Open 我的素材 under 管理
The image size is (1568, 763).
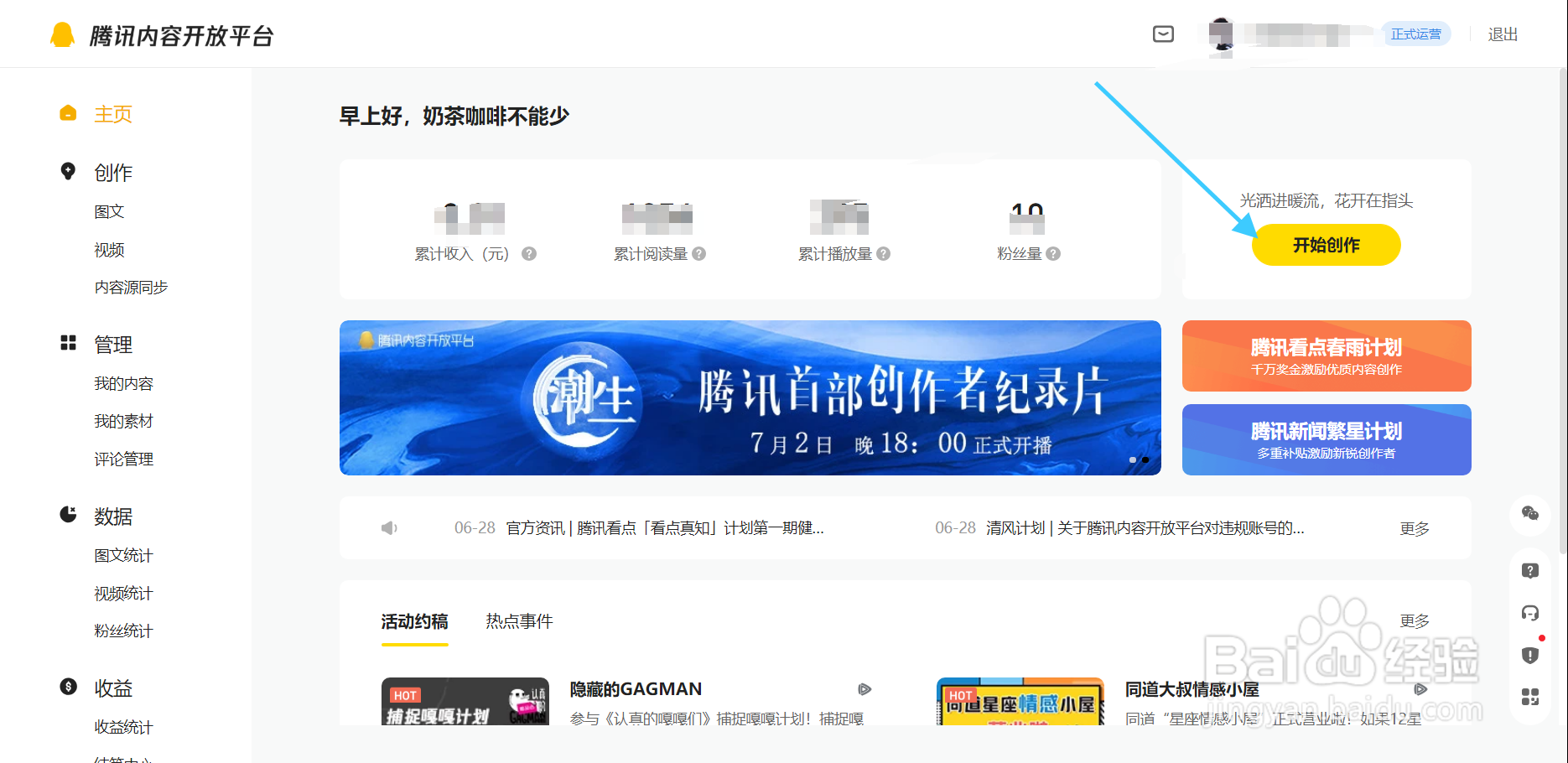tap(123, 421)
